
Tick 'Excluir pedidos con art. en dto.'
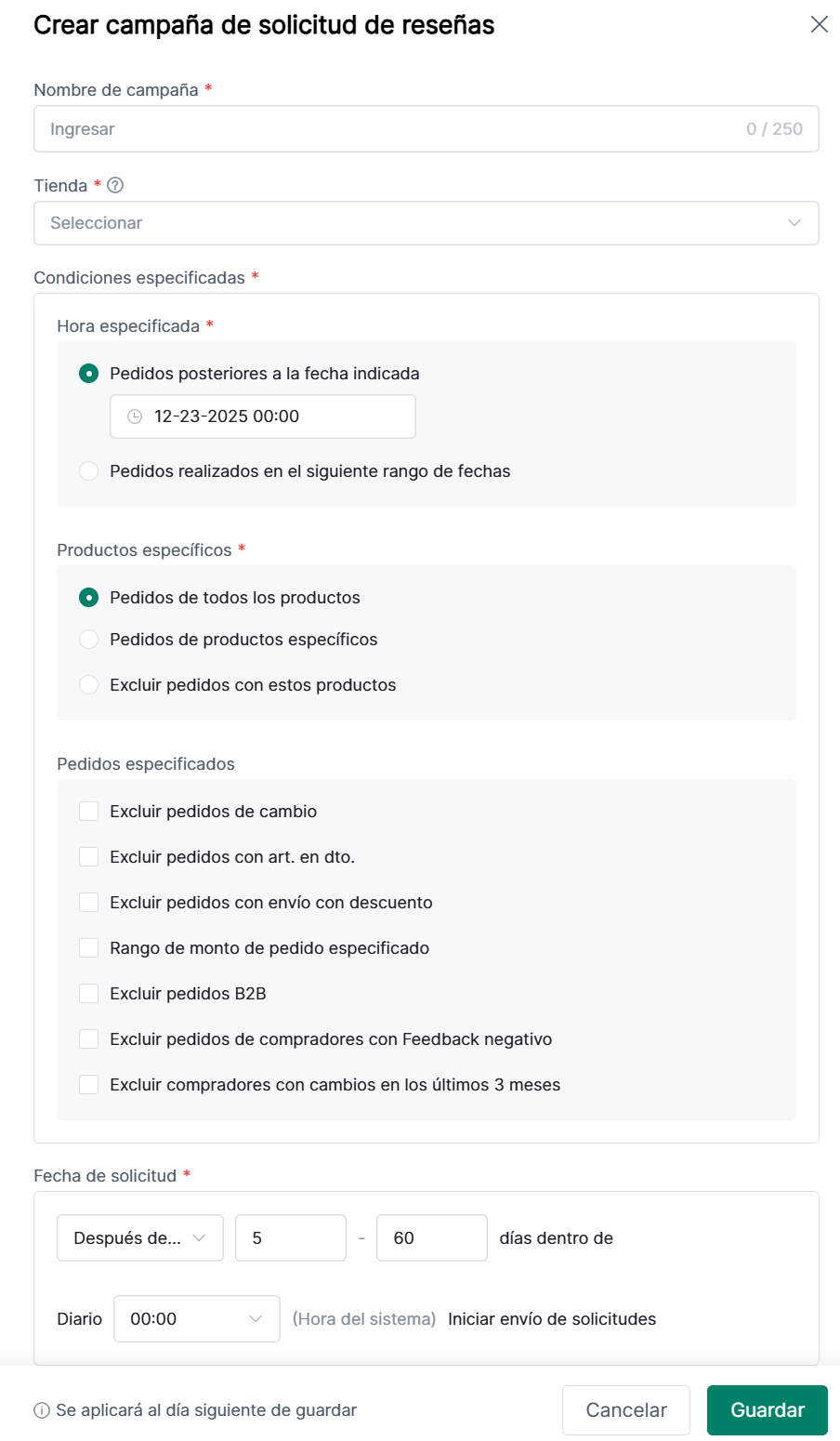(x=89, y=857)
